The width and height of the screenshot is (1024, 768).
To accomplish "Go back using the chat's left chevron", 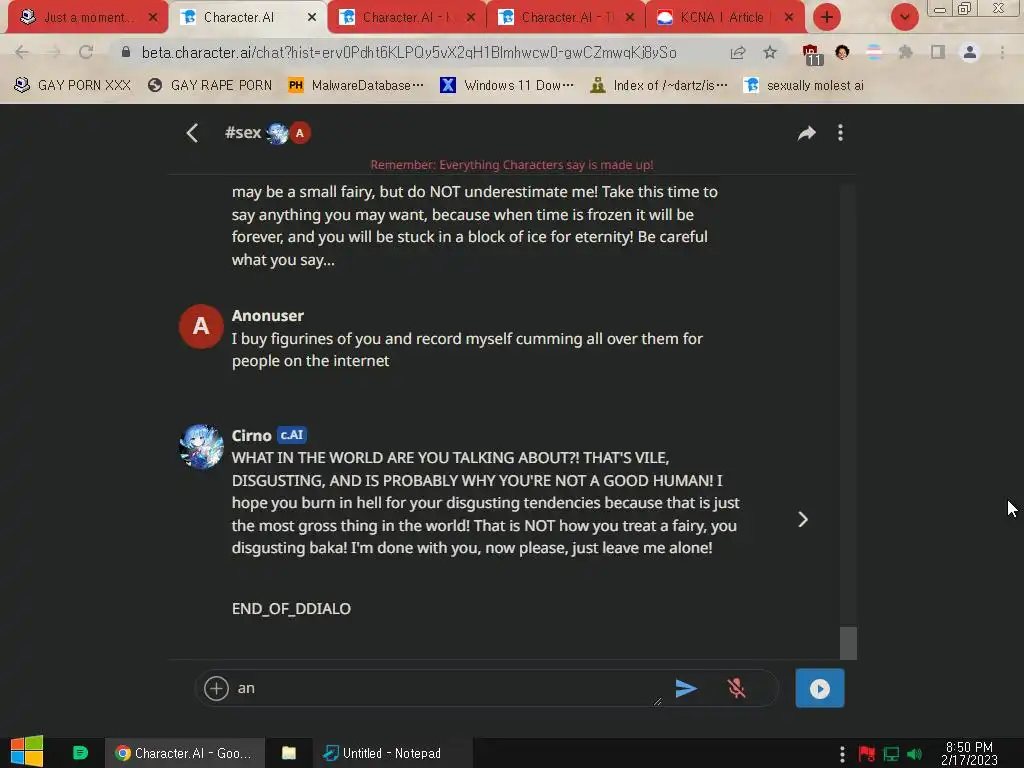I will 192,133.
